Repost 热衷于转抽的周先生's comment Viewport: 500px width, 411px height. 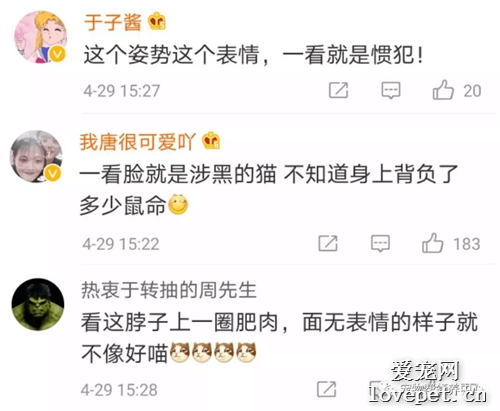[326, 389]
